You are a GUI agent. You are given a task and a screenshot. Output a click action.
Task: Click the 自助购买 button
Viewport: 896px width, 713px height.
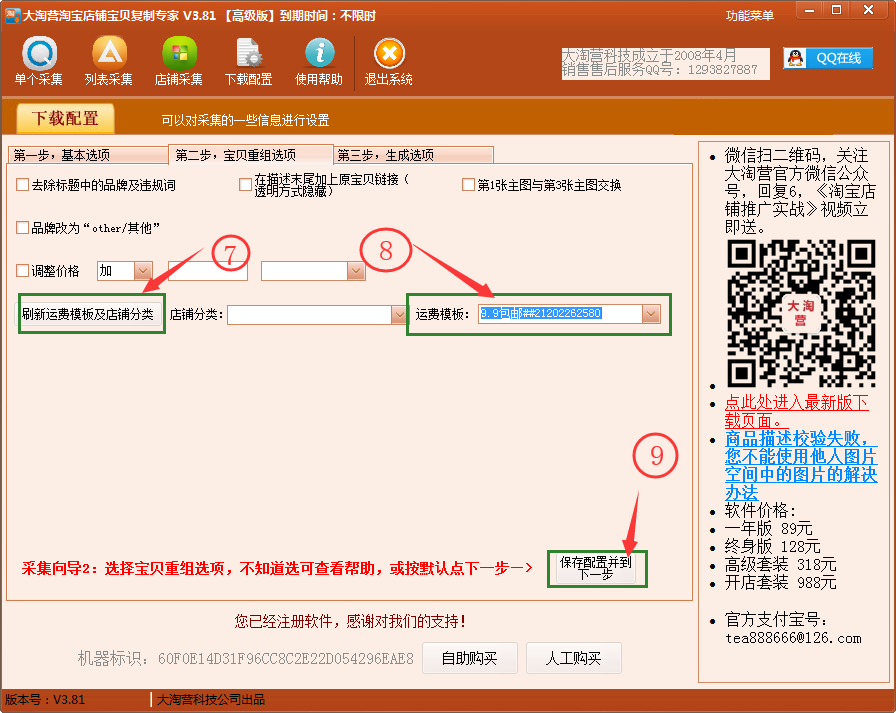pos(470,658)
